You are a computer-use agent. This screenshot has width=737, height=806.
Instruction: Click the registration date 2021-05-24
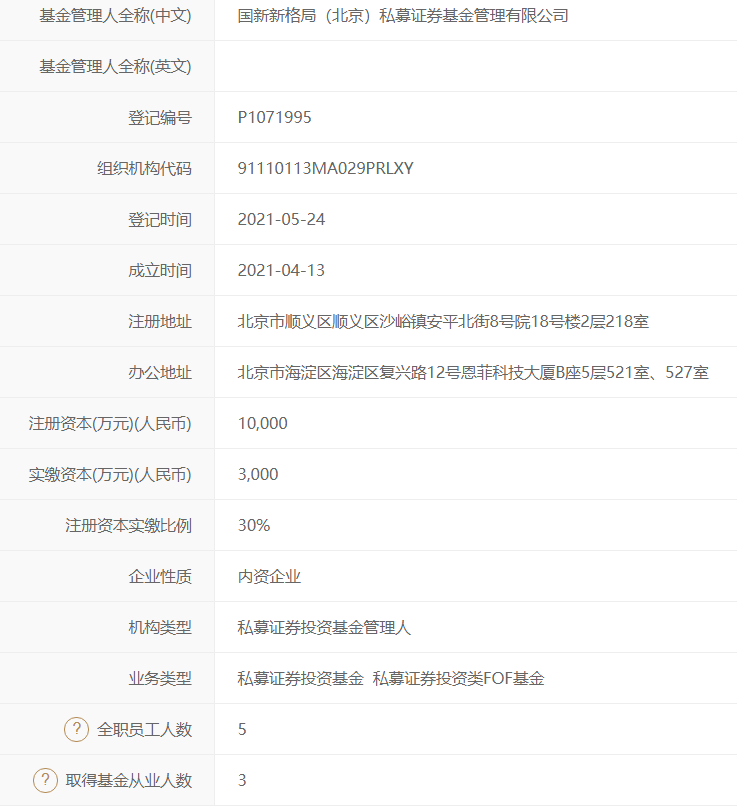pyautogui.click(x=281, y=219)
